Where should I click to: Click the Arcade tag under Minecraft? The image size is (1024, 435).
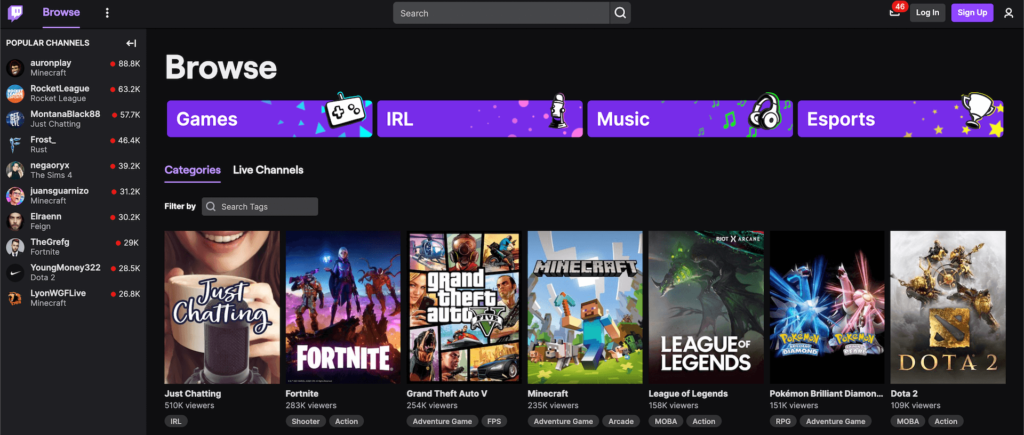click(x=620, y=421)
